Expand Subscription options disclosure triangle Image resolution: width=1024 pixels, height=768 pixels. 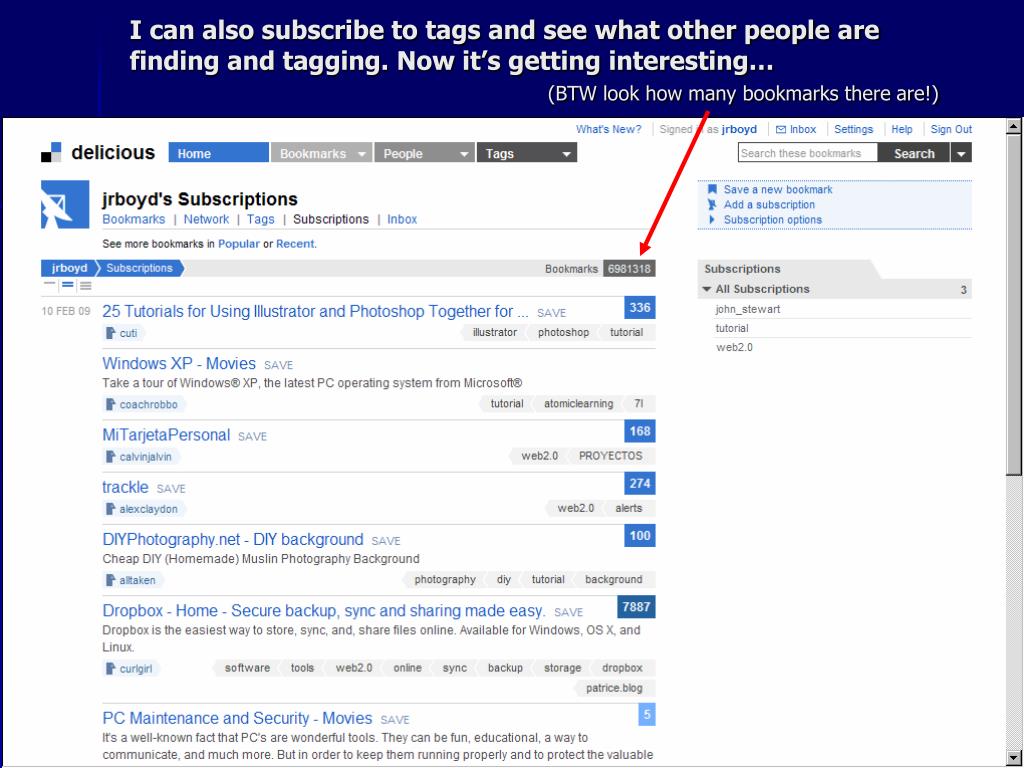pyautogui.click(x=712, y=220)
